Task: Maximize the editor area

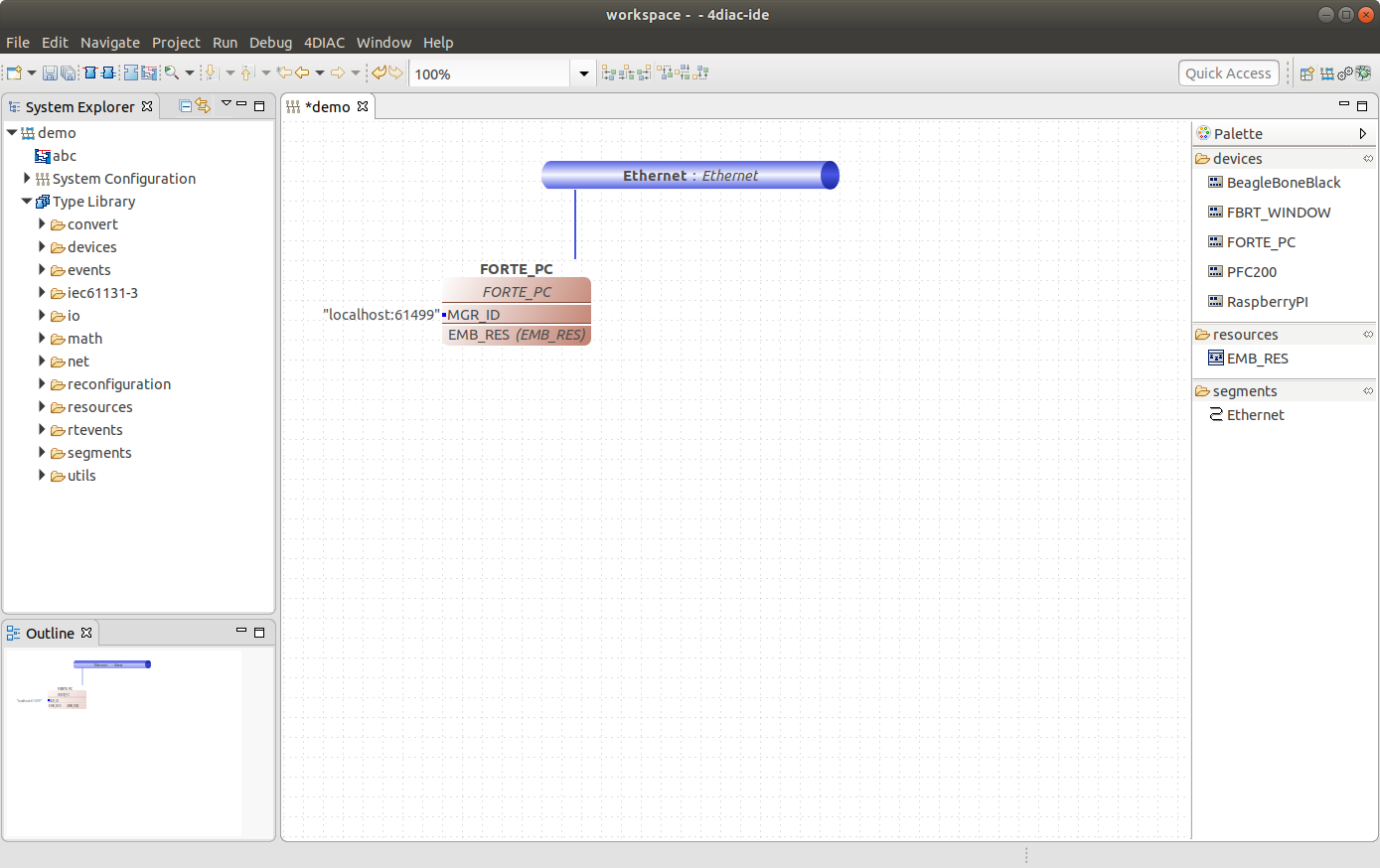Action: pos(1362,105)
